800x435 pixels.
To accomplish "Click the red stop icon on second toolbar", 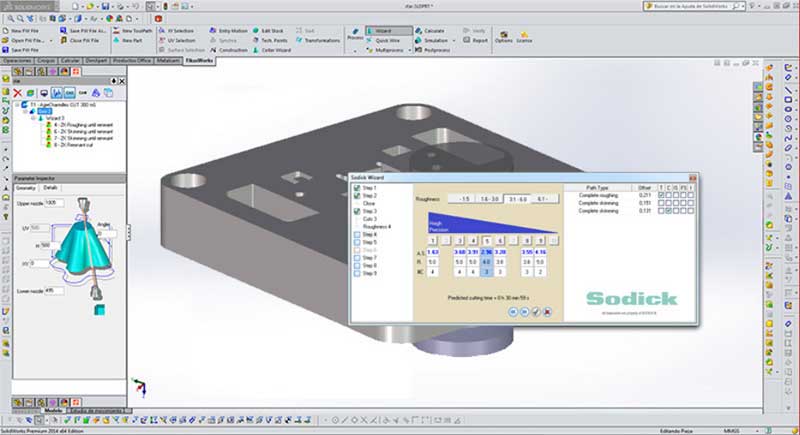I will coord(158,19).
